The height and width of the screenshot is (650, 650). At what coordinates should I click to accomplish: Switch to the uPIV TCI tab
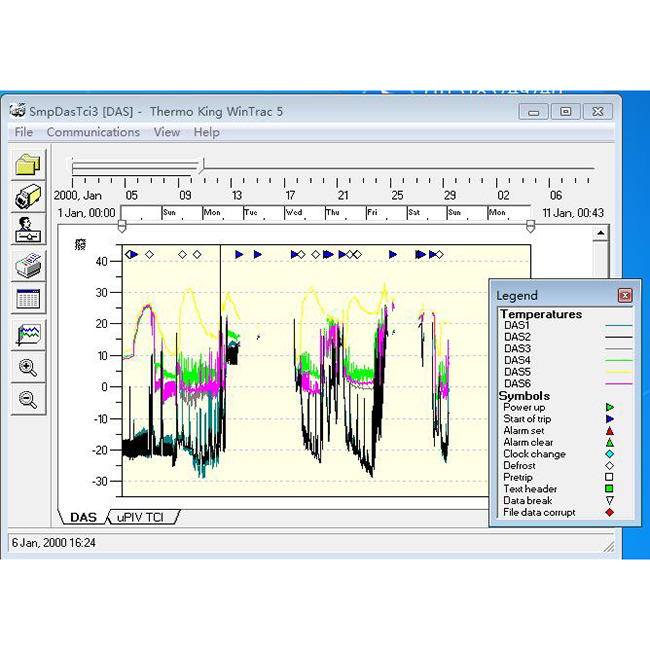[x=141, y=517]
